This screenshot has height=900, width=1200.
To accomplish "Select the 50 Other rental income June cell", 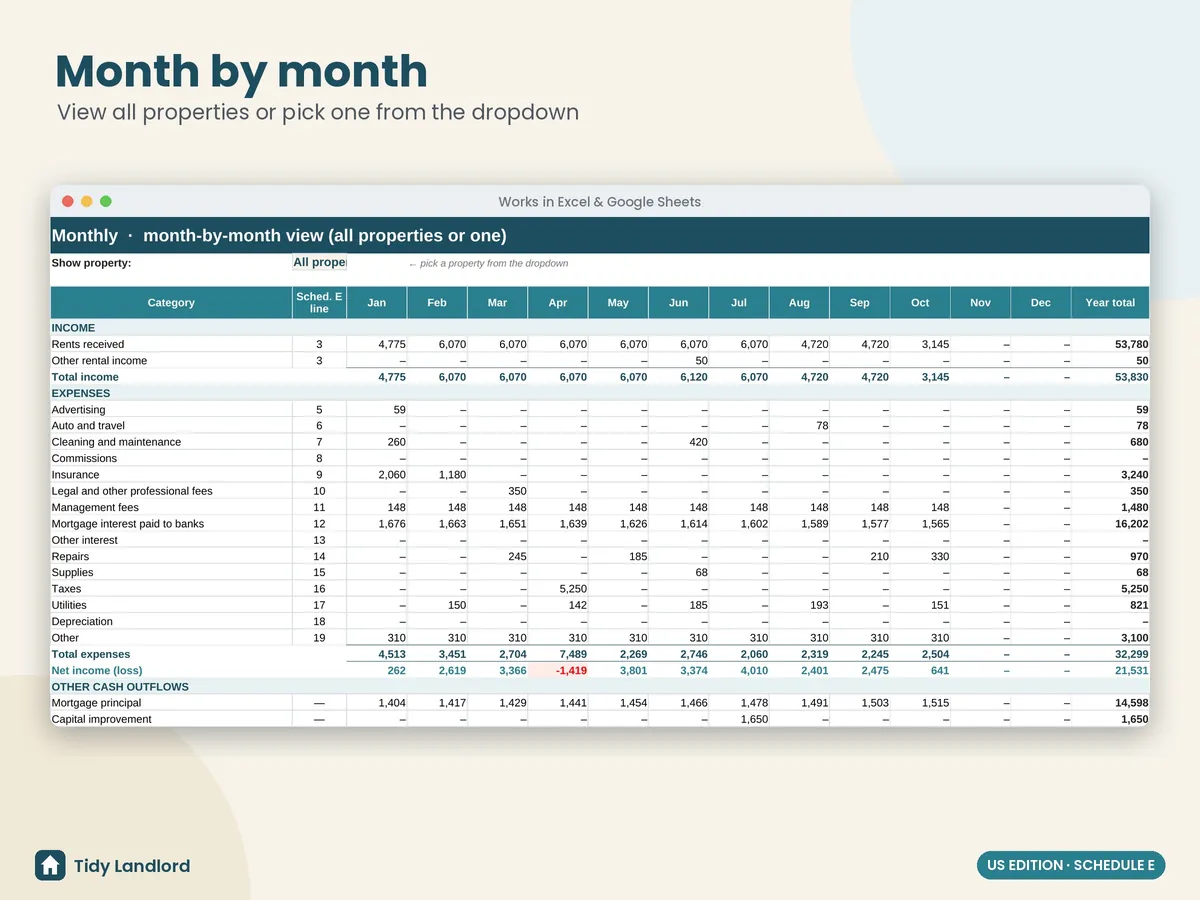I will tap(678, 360).
